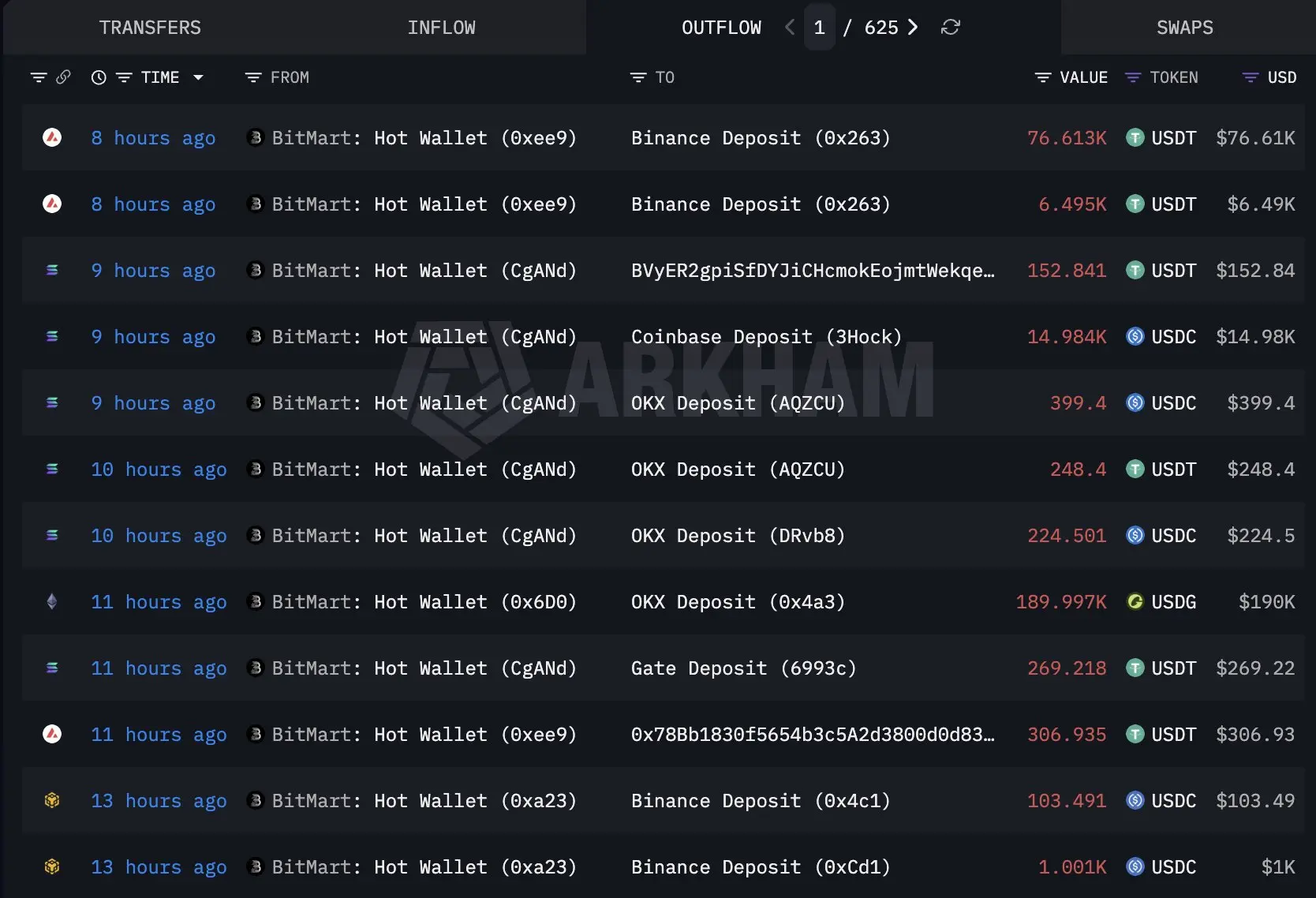Click '10 hours ago' on 248.4 row
1316x898 pixels.
(159, 469)
